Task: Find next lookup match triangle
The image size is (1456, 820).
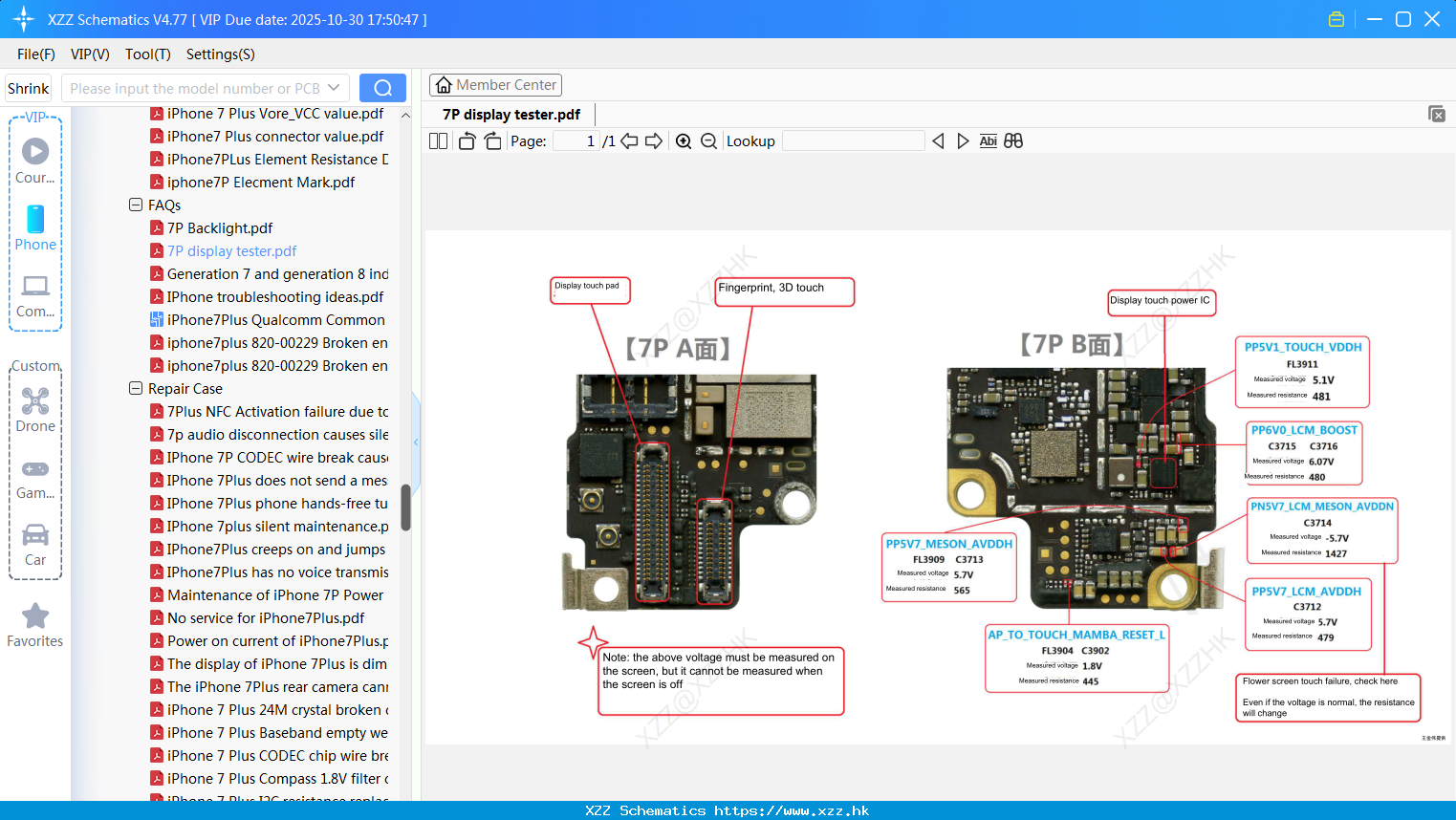Action: (x=963, y=141)
